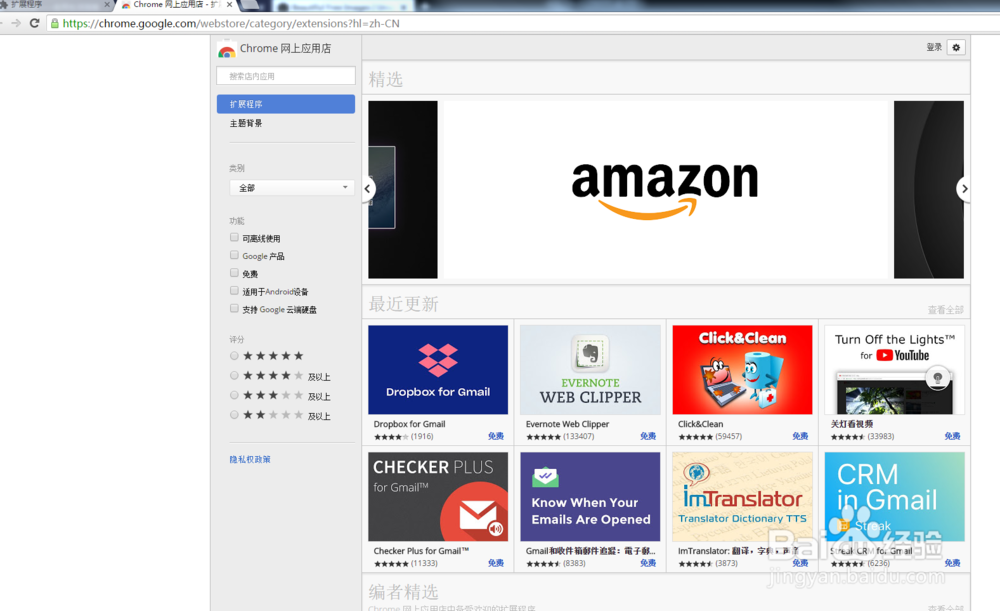The width and height of the screenshot is (1000, 611).
Task: Click the 免费 button for Gmail 邮件追踪
Action: pyautogui.click(x=648, y=563)
